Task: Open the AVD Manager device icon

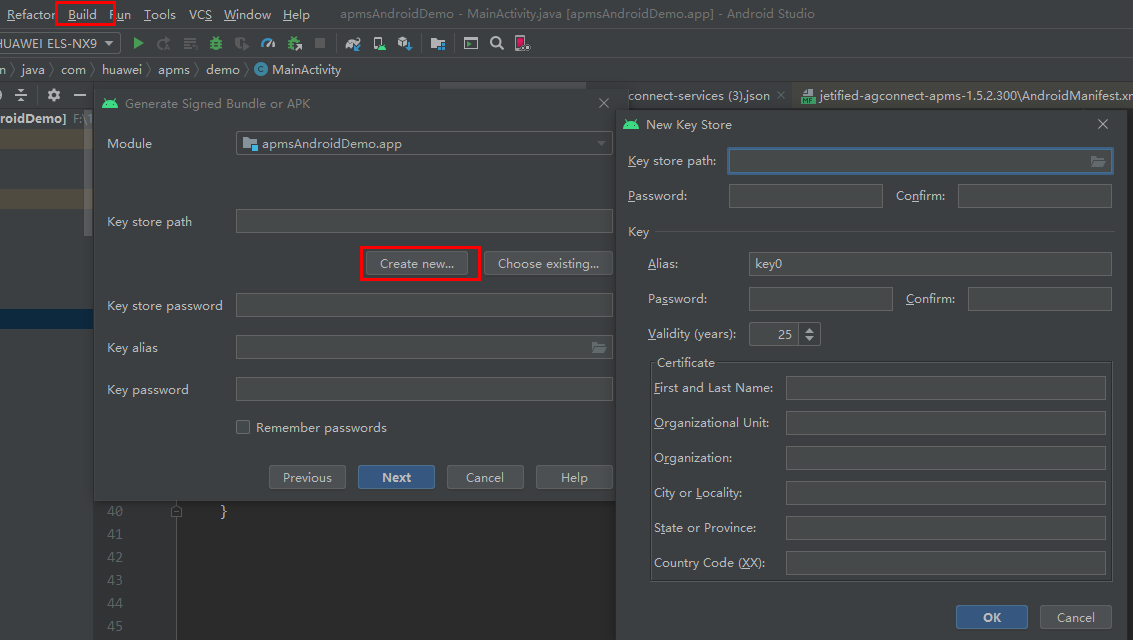Action: (x=379, y=43)
